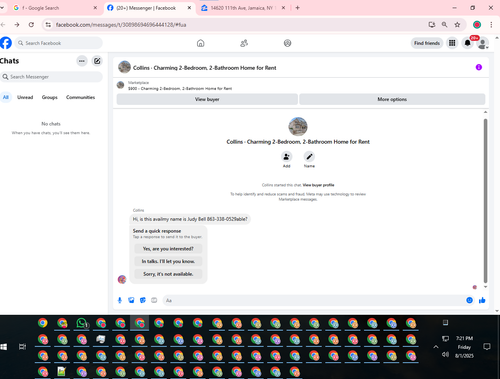This screenshot has height=379, width=500.
Task: Click the Add people icon
Action: [286, 157]
